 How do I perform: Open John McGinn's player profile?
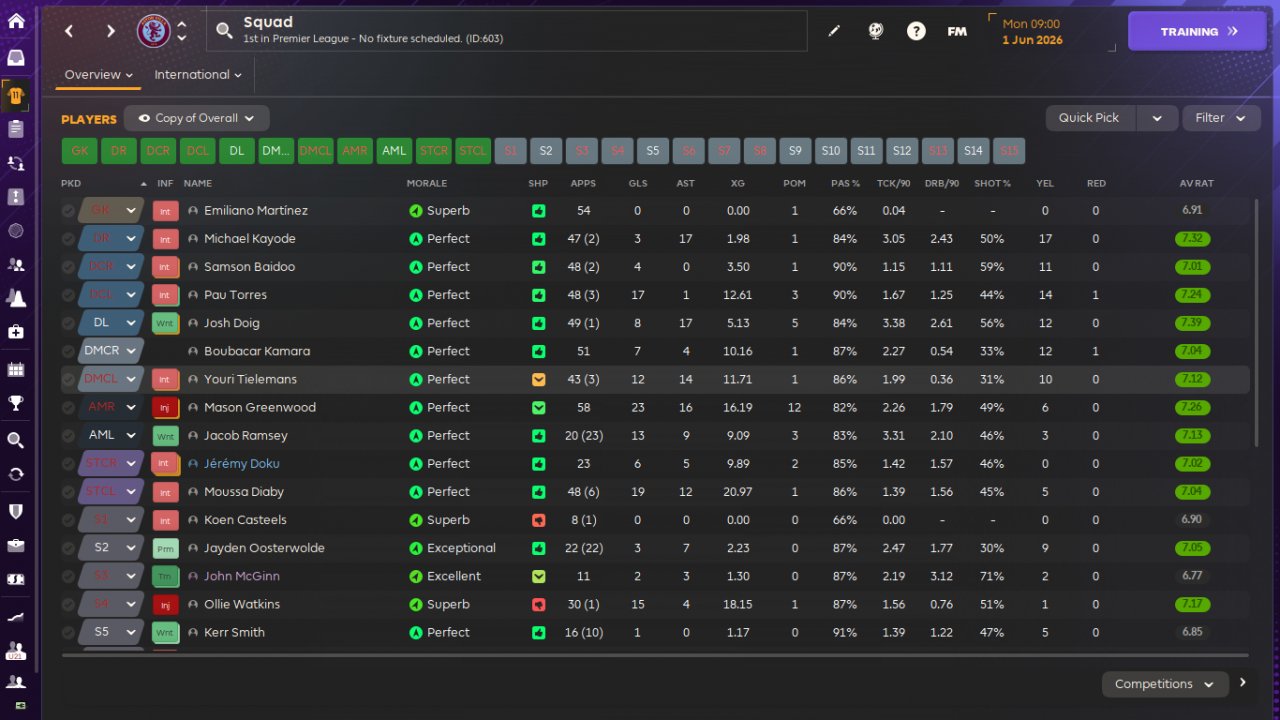pos(241,576)
